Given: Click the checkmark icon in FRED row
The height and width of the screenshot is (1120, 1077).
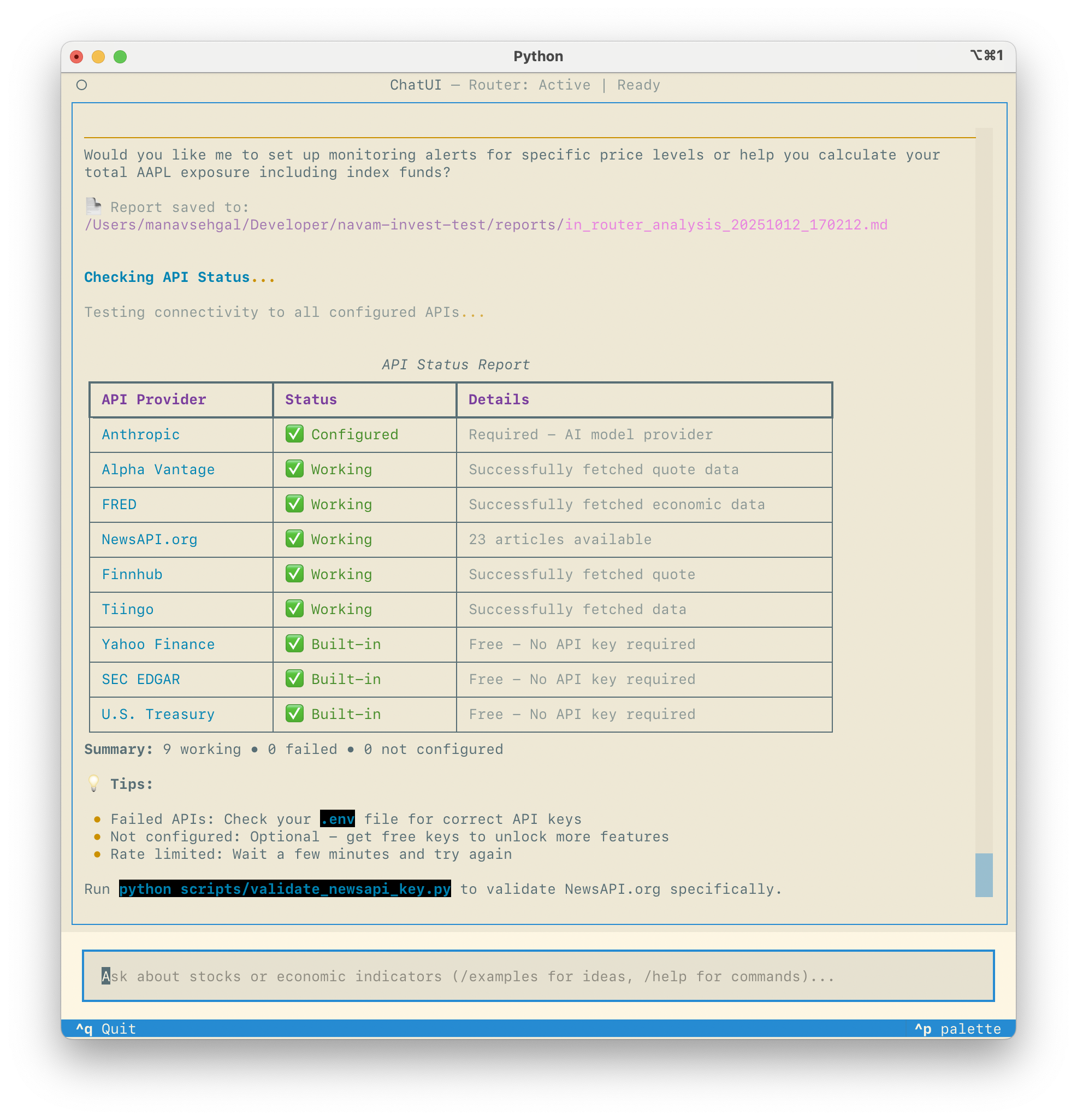Looking at the screenshot, I should [x=294, y=505].
